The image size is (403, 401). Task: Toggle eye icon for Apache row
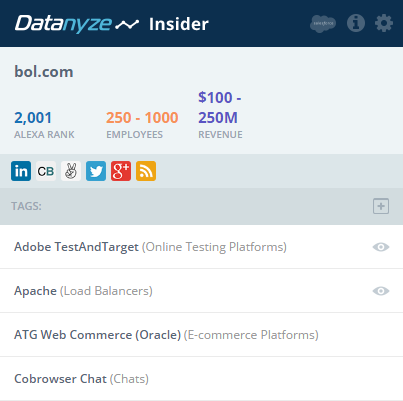pos(381,291)
